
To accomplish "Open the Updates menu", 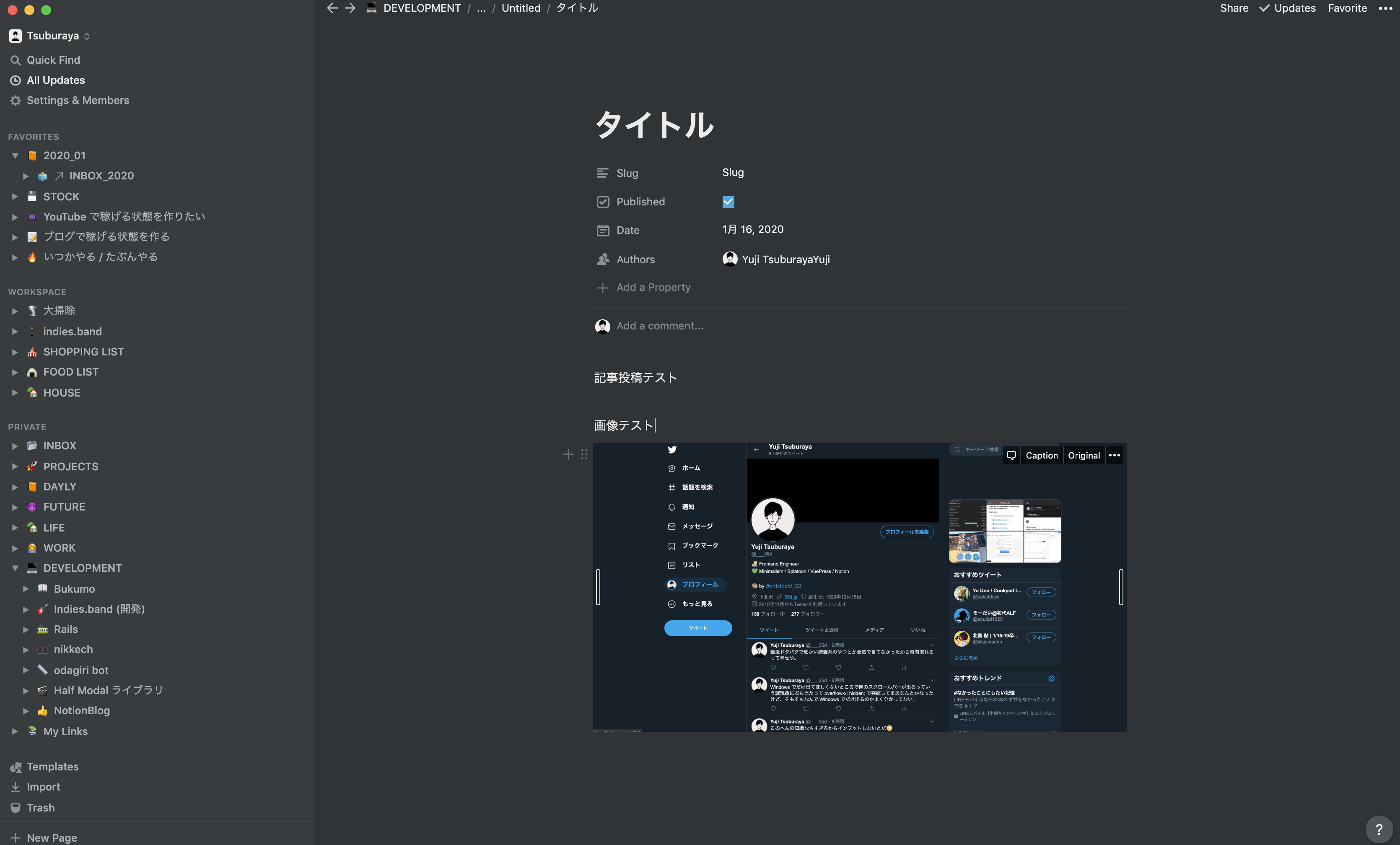I will coord(1288,8).
